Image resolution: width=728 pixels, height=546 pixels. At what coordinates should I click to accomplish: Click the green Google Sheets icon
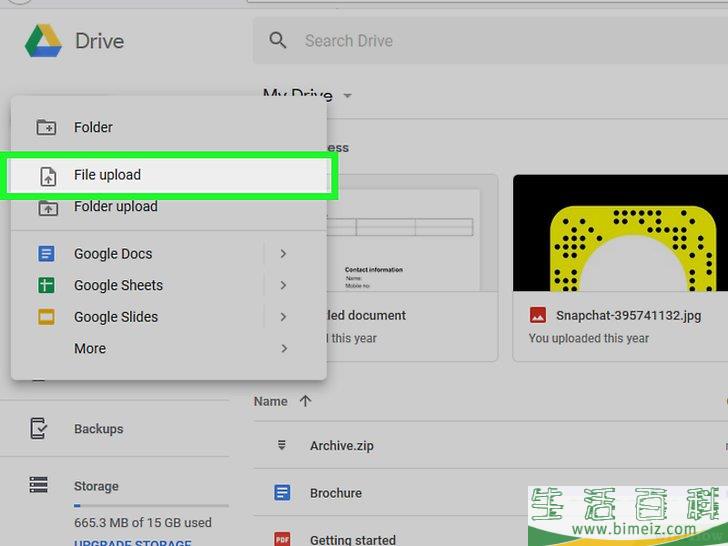point(46,285)
